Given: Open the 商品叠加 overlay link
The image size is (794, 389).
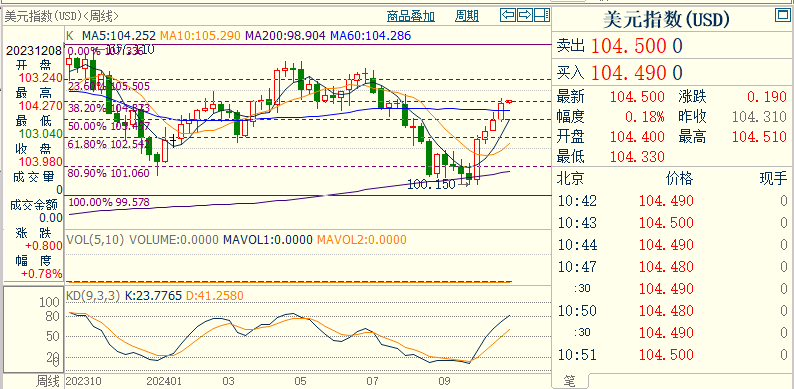Looking at the screenshot, I should tap(411, 16).
